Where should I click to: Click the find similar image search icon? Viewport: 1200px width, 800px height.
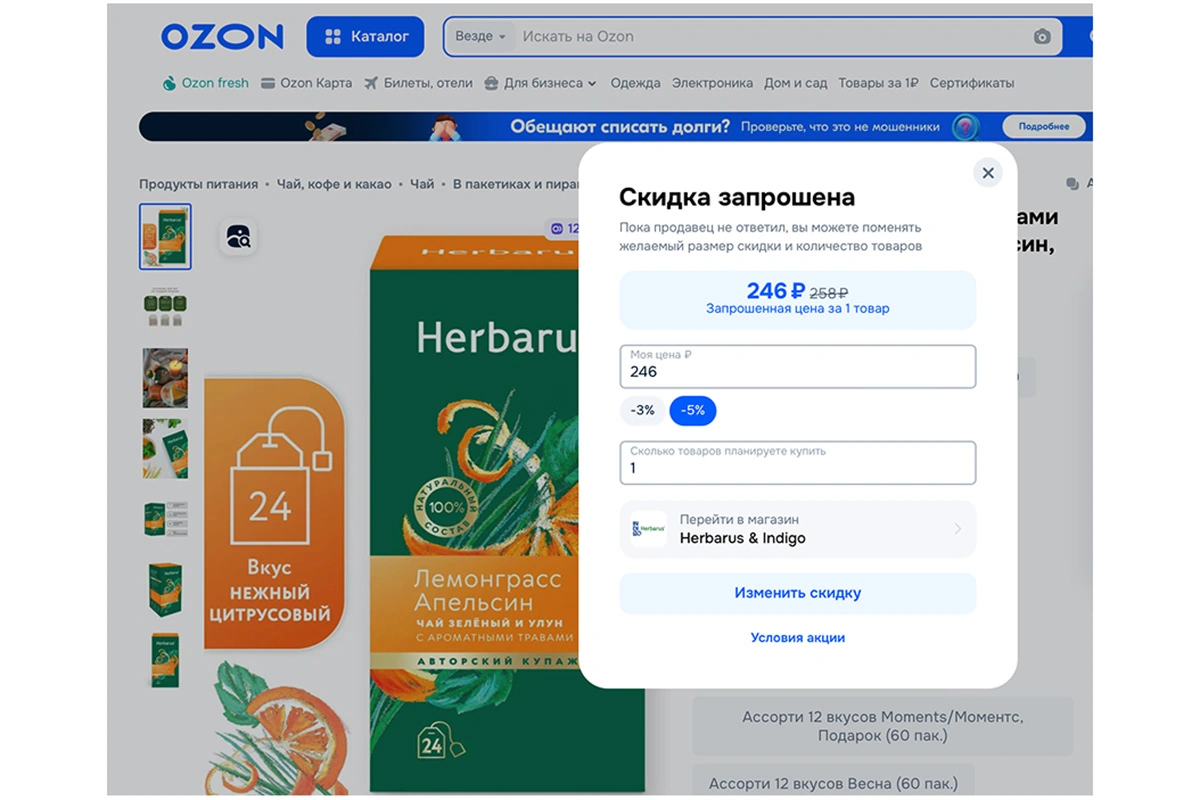238,237
